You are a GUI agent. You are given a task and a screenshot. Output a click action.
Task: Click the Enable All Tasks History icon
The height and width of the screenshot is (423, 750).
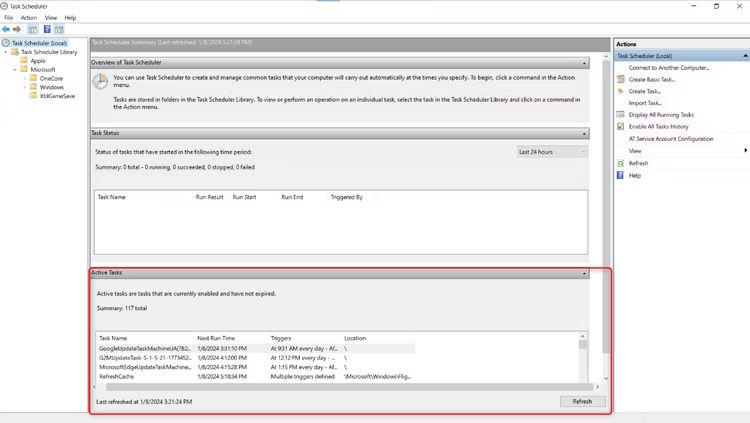(621, 126)
